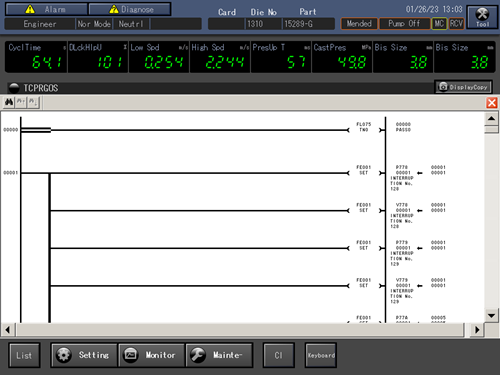The width and height of the screenshot is (500, 375).
Task: Toggle the MC status button
Action: click(439, 24)
